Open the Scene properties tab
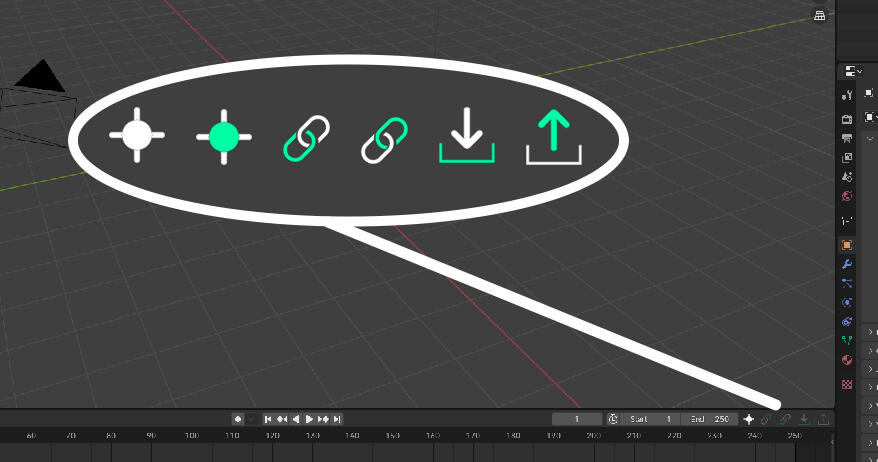The height and width of the screenshot is (462, 878). click(847, 176)
